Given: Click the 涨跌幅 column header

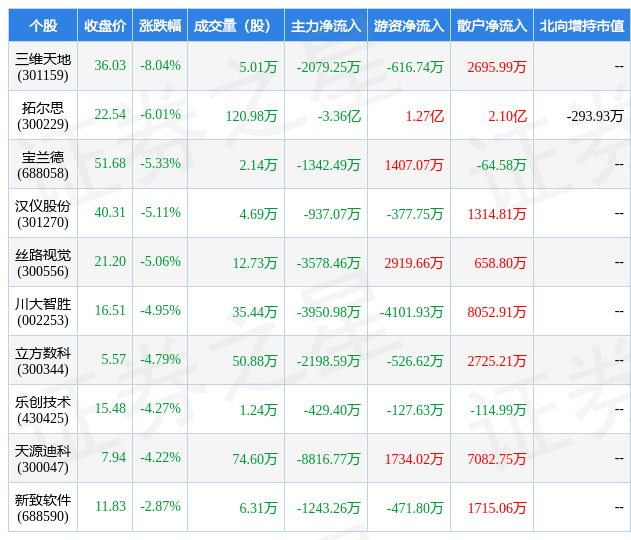Looking at the screenshot, I should [x=160, y=26].
